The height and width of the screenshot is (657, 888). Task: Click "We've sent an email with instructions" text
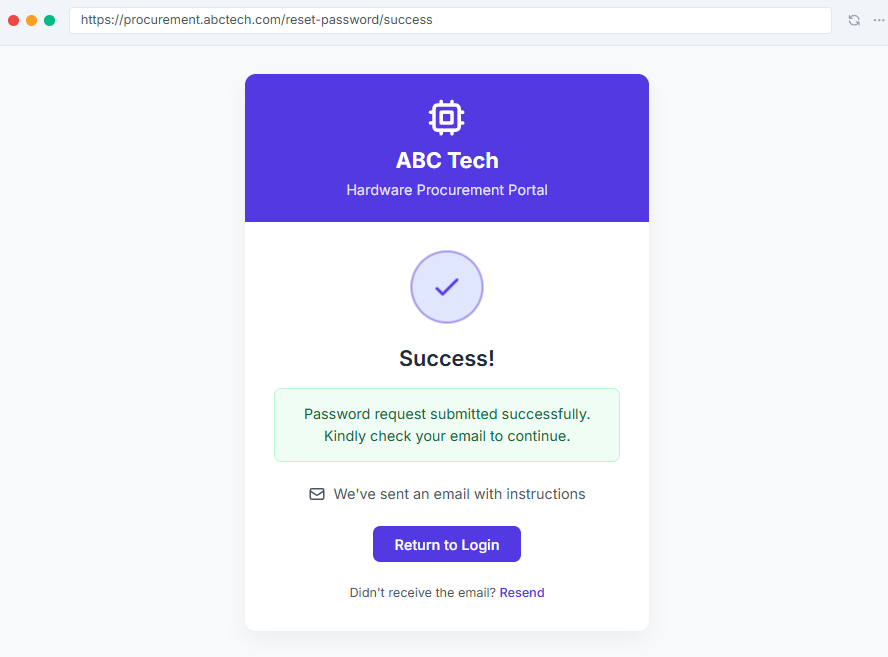coord(459,494)
